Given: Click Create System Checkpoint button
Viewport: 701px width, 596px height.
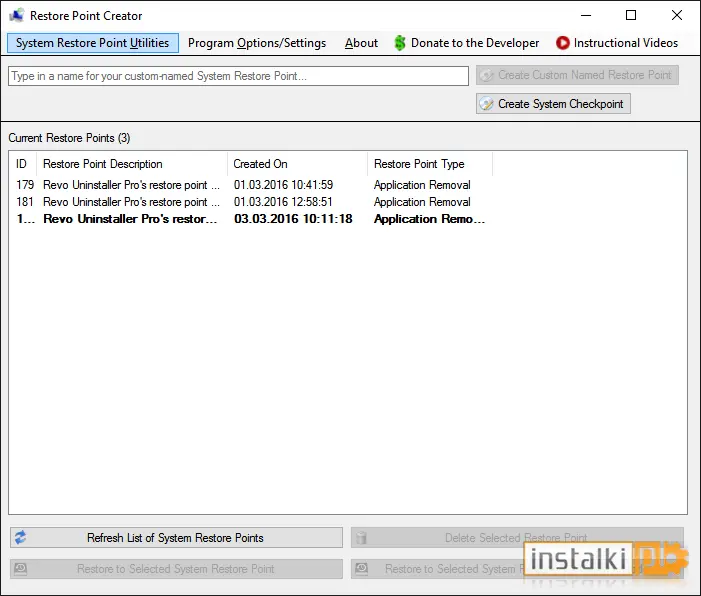Looking at the screenshot, I should click(553, 104).
